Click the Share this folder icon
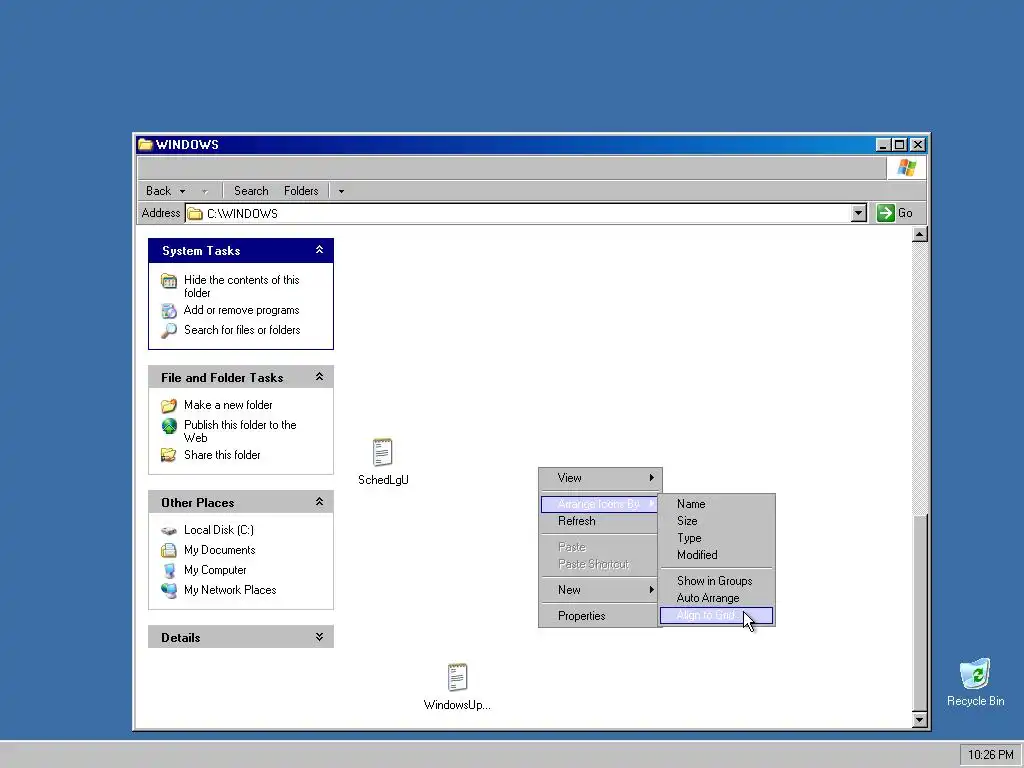 click(168, 455)
